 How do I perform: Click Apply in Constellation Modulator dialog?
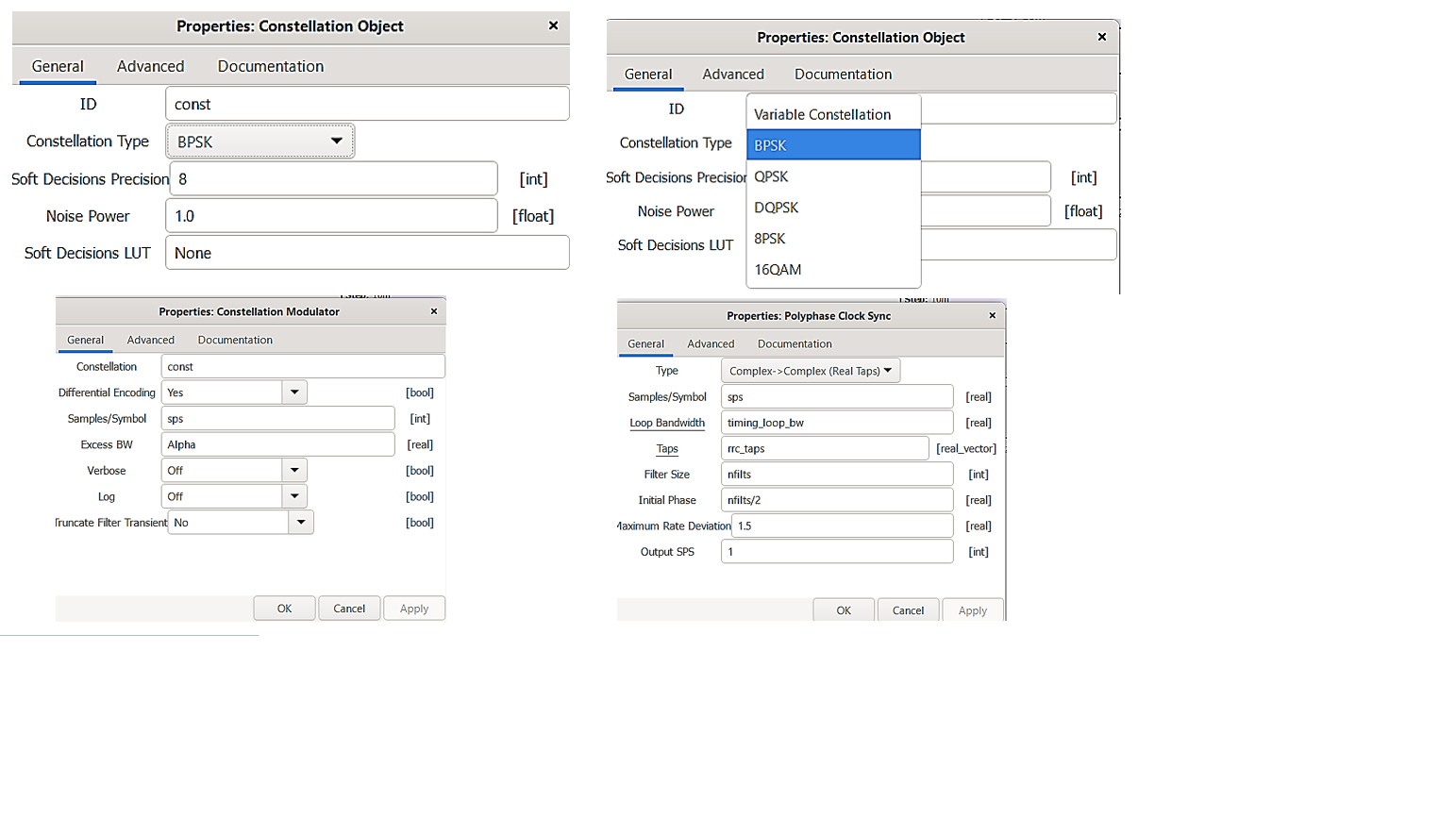pos(414,609)
